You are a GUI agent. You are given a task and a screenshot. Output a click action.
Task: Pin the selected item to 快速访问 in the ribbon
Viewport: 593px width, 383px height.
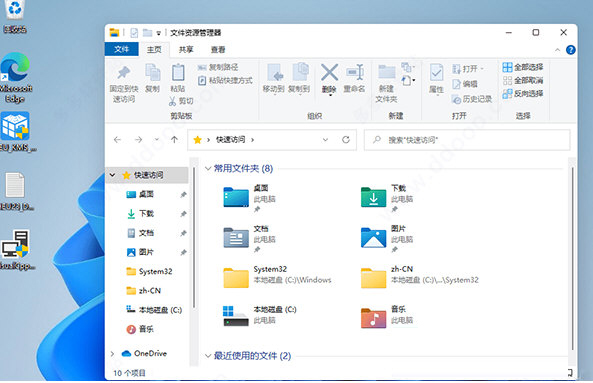pyautogui.click(x=124, y=84)
